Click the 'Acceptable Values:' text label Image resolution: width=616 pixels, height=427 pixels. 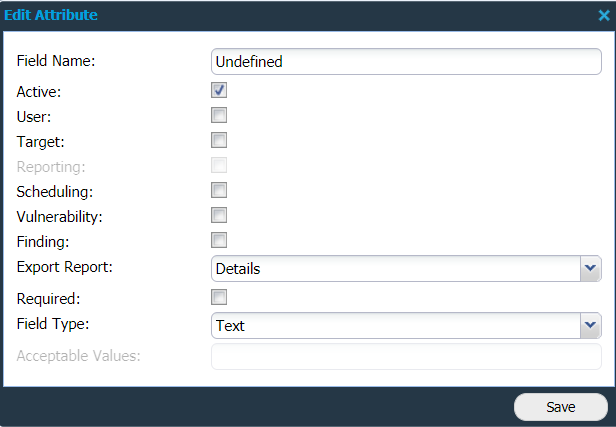(78, 355)
